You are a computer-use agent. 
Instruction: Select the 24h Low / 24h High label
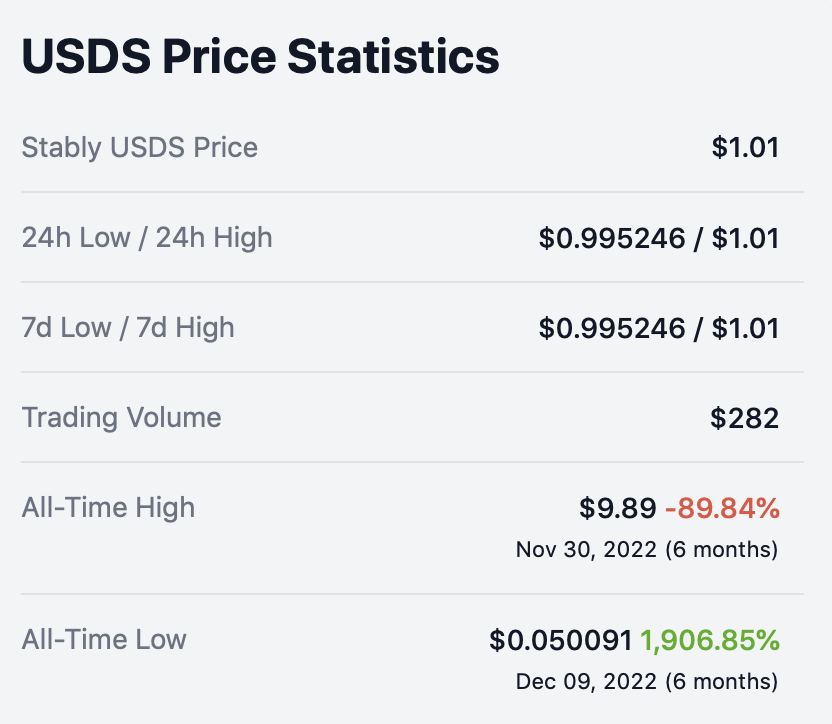[x=147, y=238]
